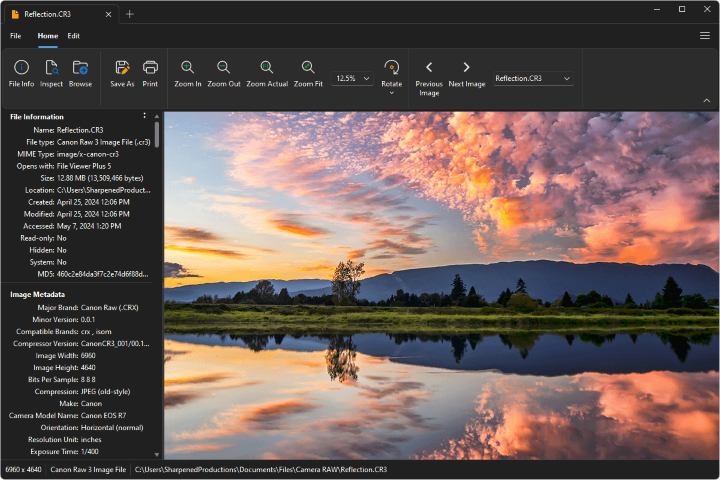Open the Browse folder icon

pos(80,68)
